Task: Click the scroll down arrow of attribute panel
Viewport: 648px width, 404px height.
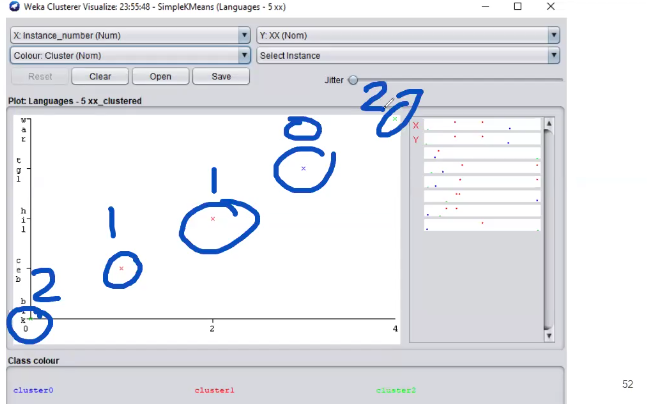Action: coord(549,336)
